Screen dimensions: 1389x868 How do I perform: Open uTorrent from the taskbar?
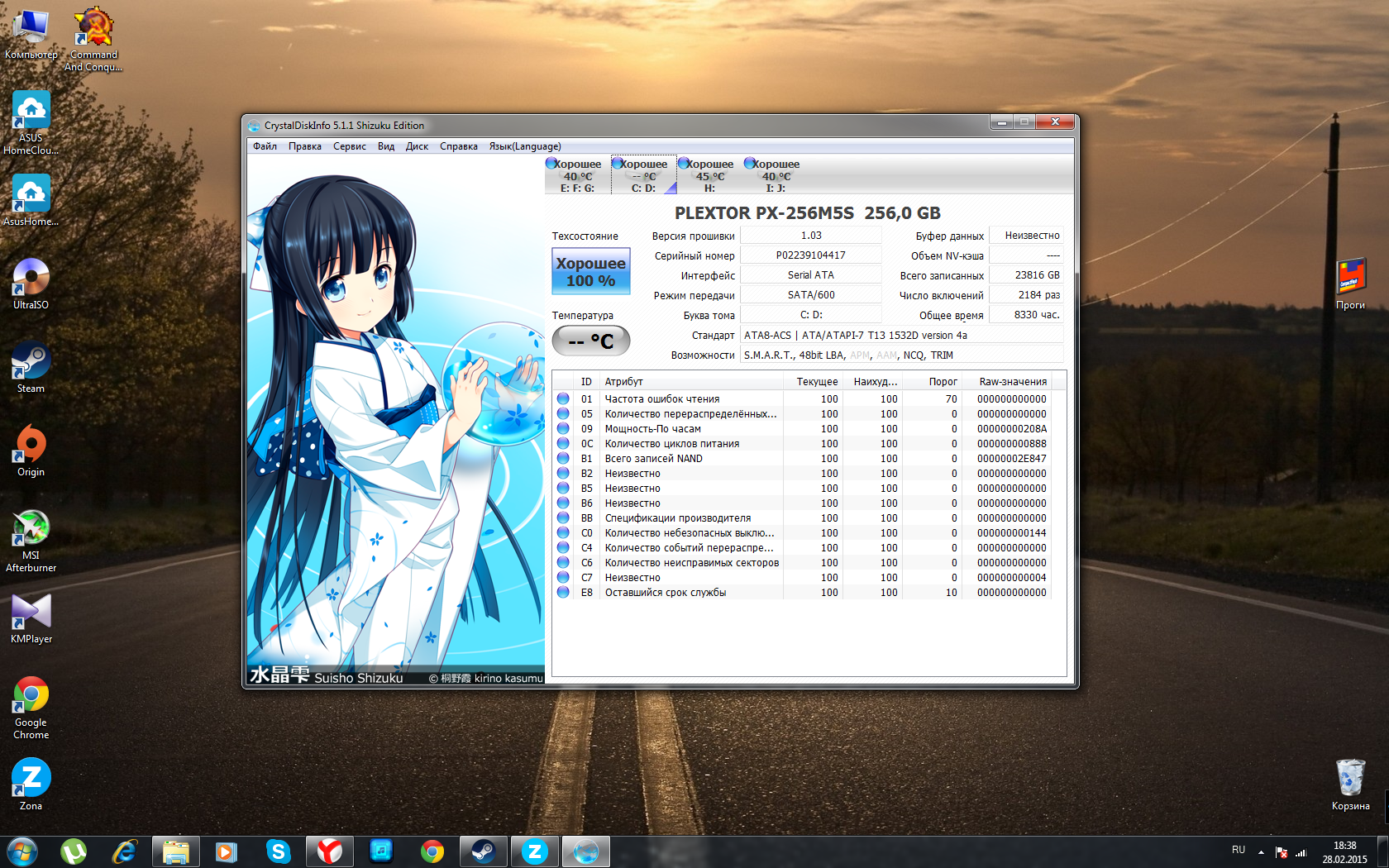pos(74,851)
